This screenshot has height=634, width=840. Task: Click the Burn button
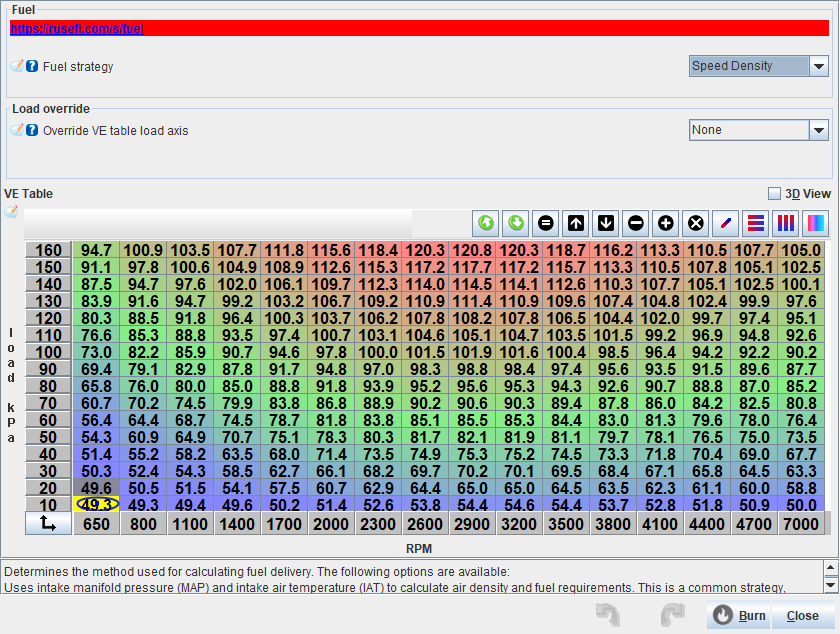[x=739, y=615]
